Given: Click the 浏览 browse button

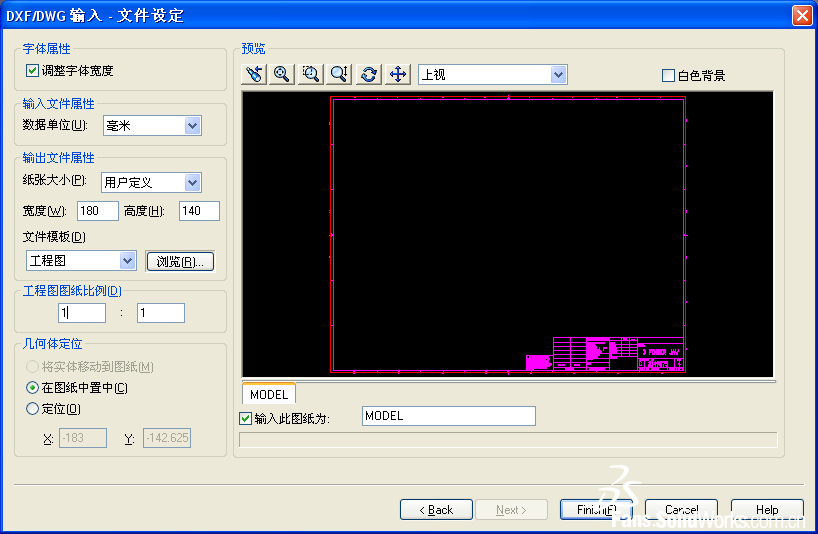Looking at the screenshot, I should tap(180, 262).
